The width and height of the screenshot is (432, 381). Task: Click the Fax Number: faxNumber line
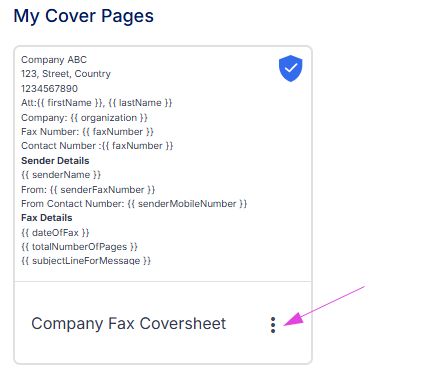click(x=87, y=132)
